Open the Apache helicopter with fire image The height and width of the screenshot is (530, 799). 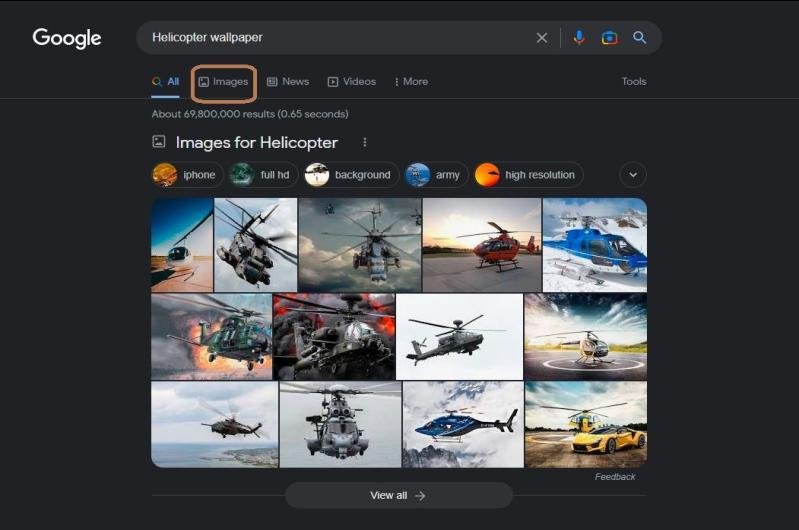pos(334,337)
